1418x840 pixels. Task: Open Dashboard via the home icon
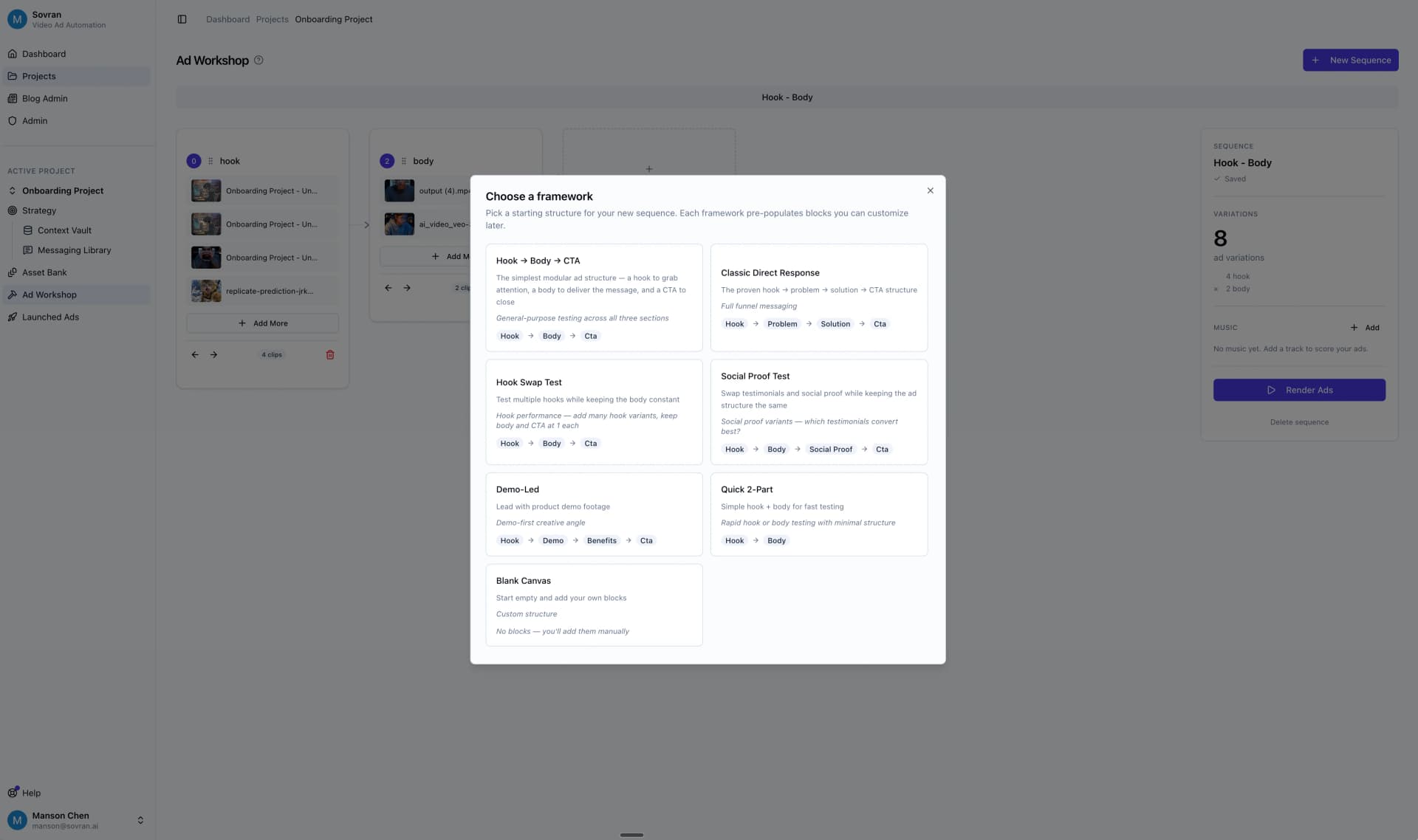12,53
